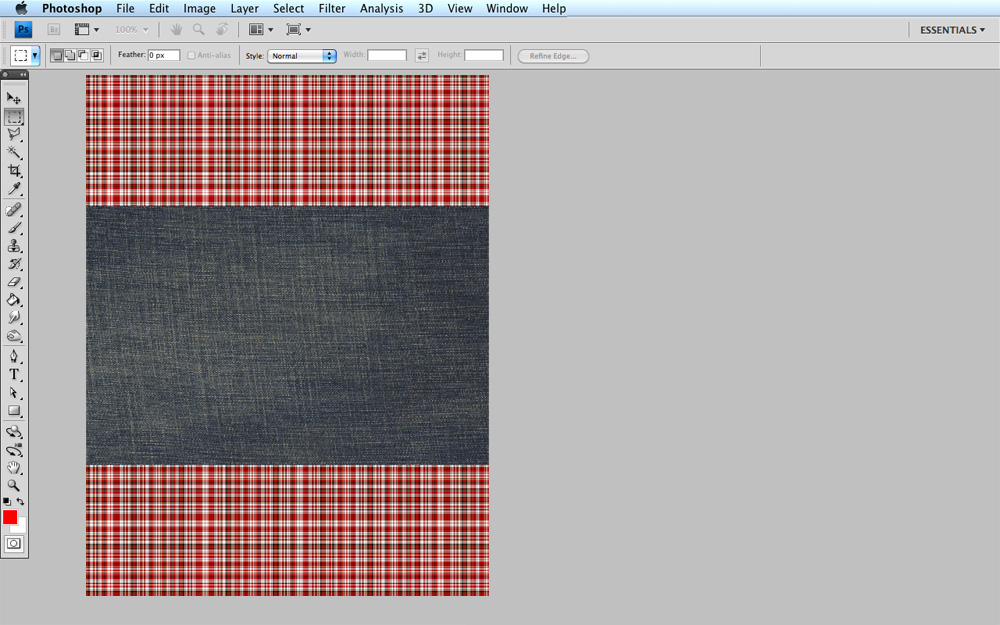Open Bridge from the application bar

point(52,29)
